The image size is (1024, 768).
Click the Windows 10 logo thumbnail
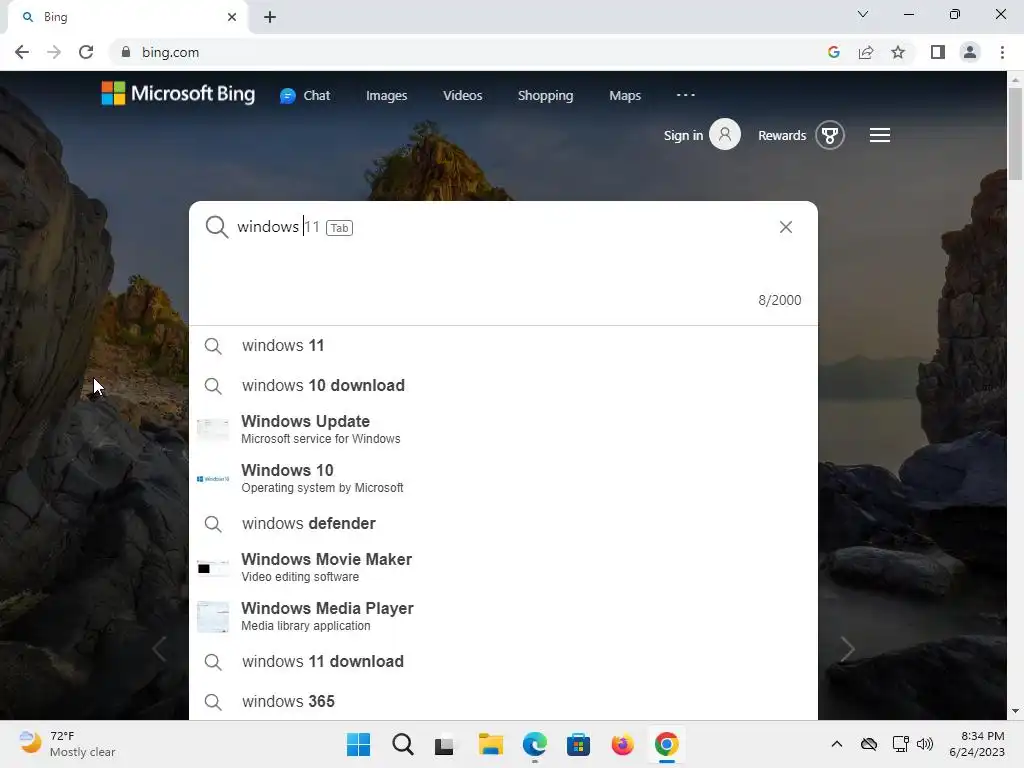tap(213, 479)
